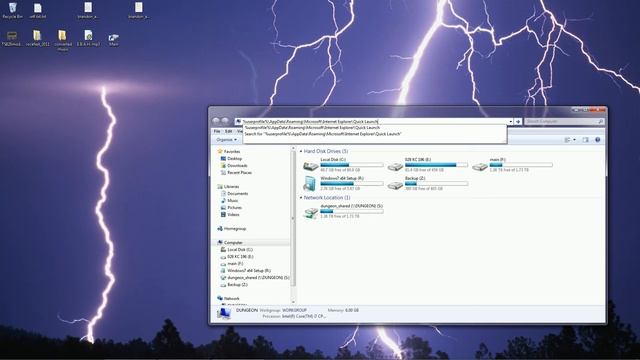Select the converted music folder on desktop
This screenshot has width=640, height=360.
62,40
